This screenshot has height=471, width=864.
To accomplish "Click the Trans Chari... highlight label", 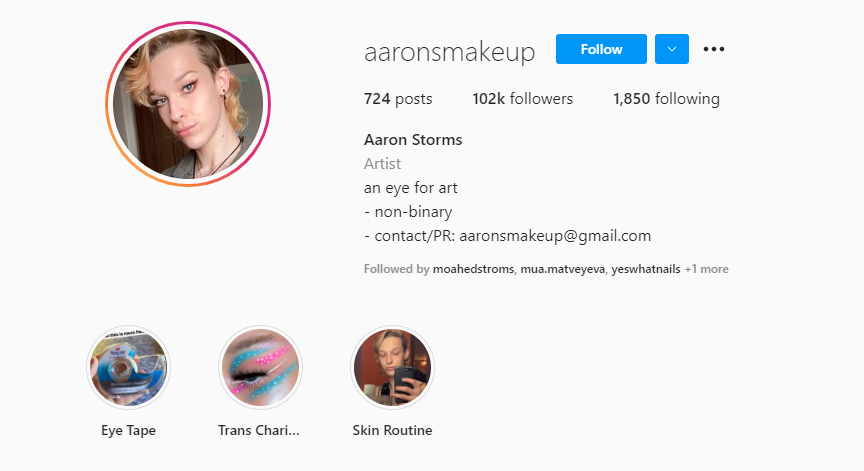I will pyautogui.click(x=259, y=430).
